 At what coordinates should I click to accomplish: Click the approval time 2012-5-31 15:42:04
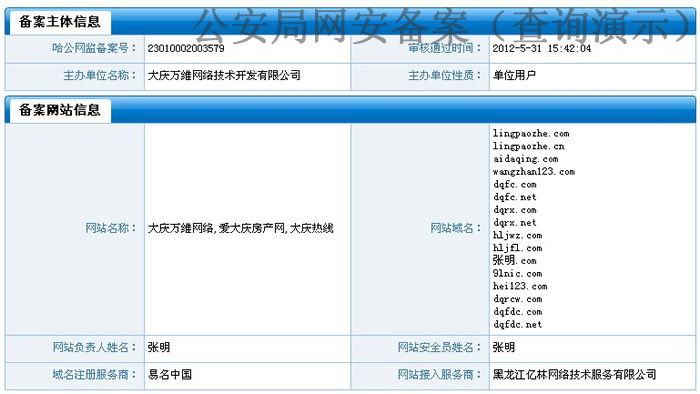tap(542, 48)
